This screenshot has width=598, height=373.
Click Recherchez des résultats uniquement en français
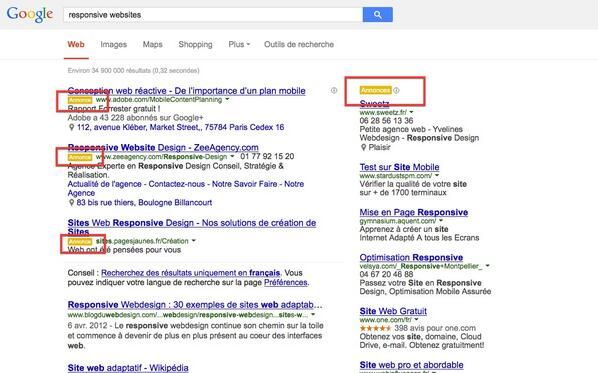[x=191, y=273]
